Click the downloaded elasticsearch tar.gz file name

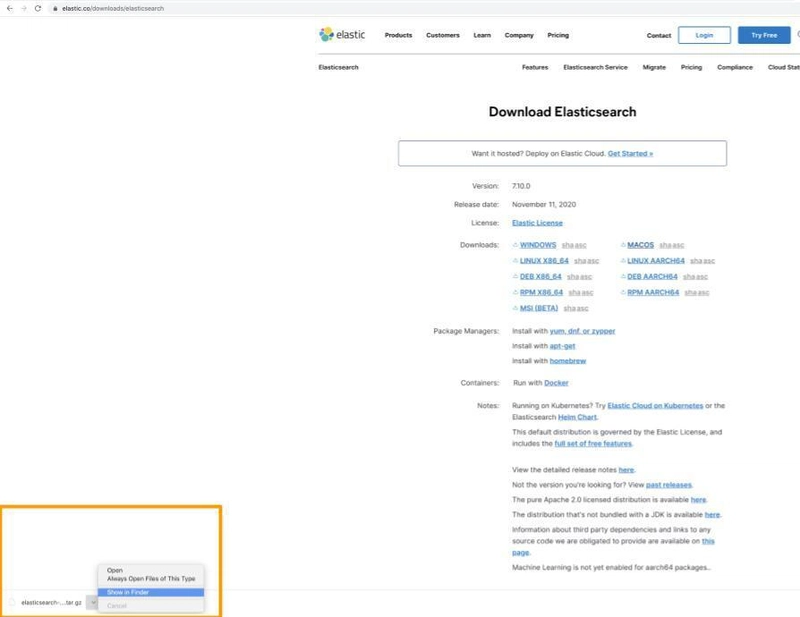click(x=51, y=603)
